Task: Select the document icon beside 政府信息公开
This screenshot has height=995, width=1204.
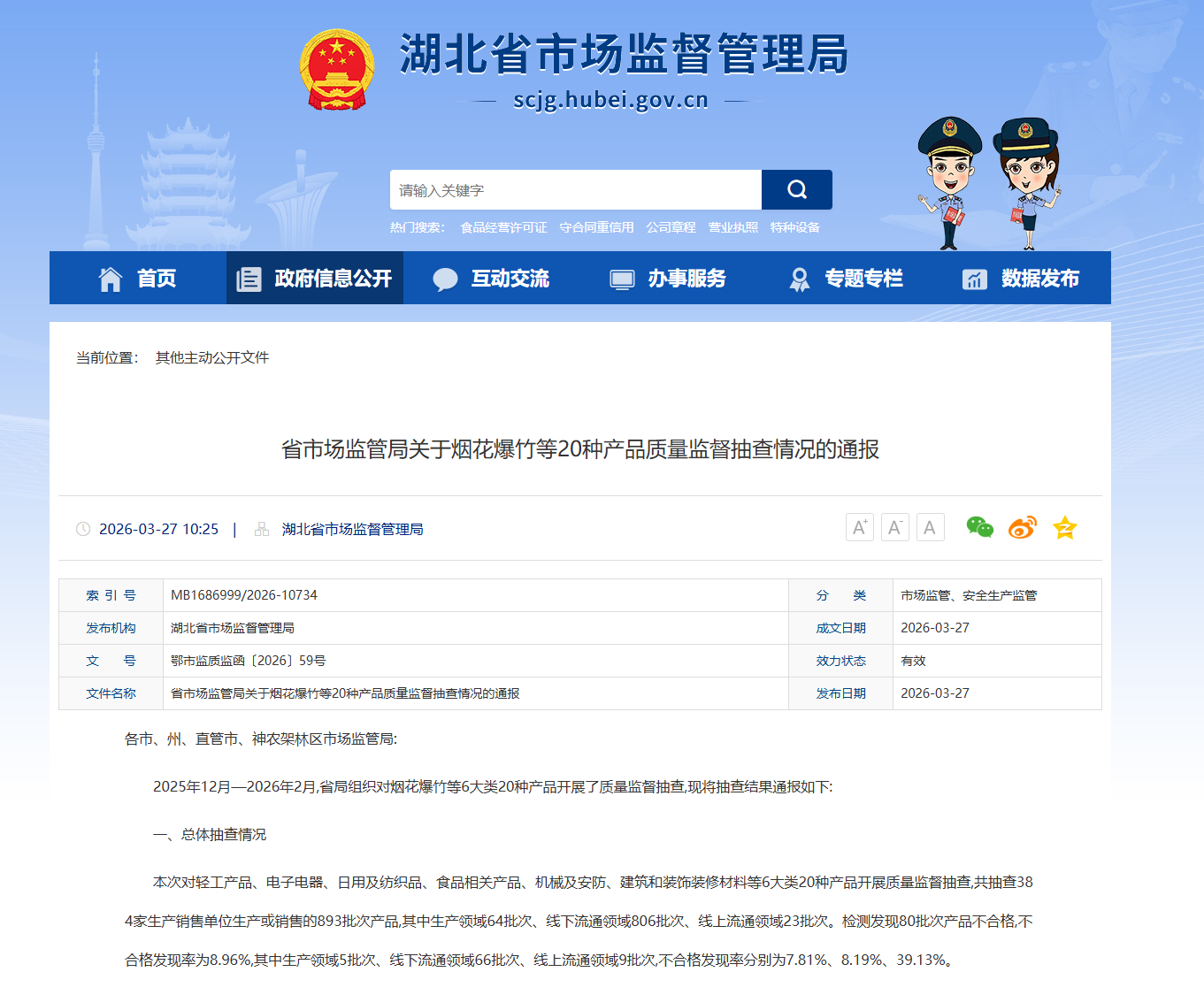Action: [x=249, y=278]
